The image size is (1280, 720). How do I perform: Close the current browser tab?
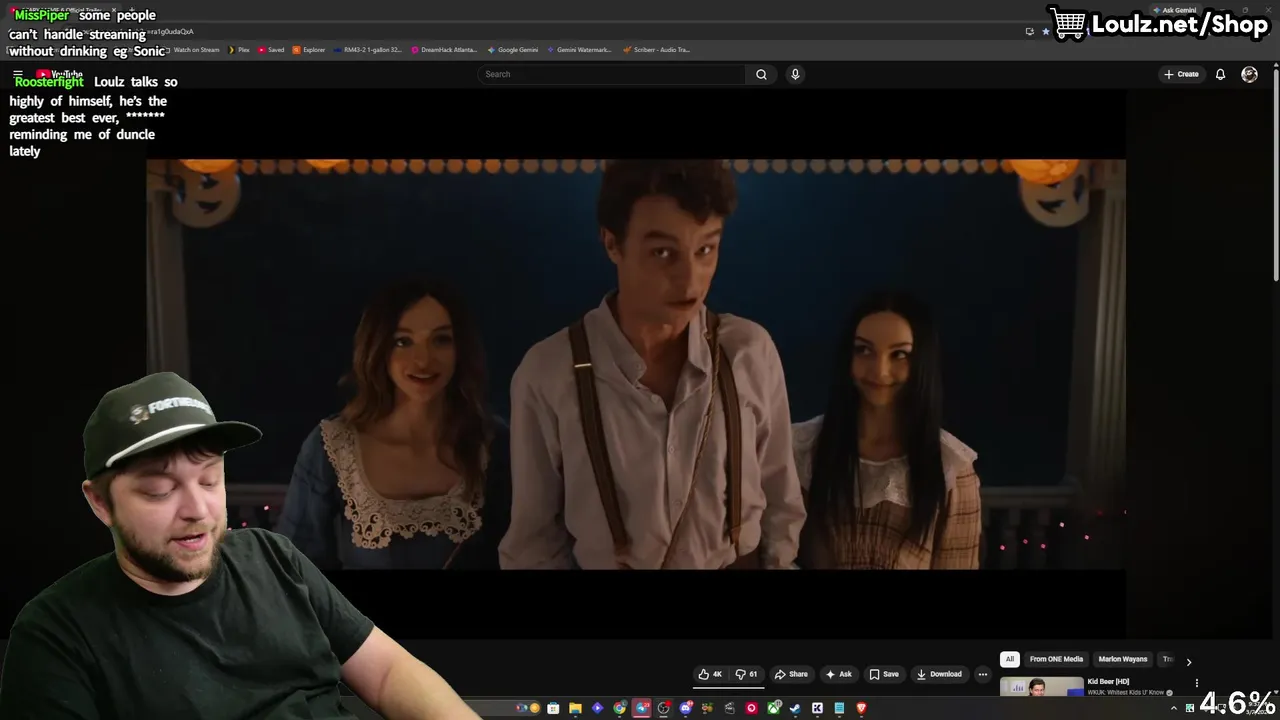pos(114,10)
